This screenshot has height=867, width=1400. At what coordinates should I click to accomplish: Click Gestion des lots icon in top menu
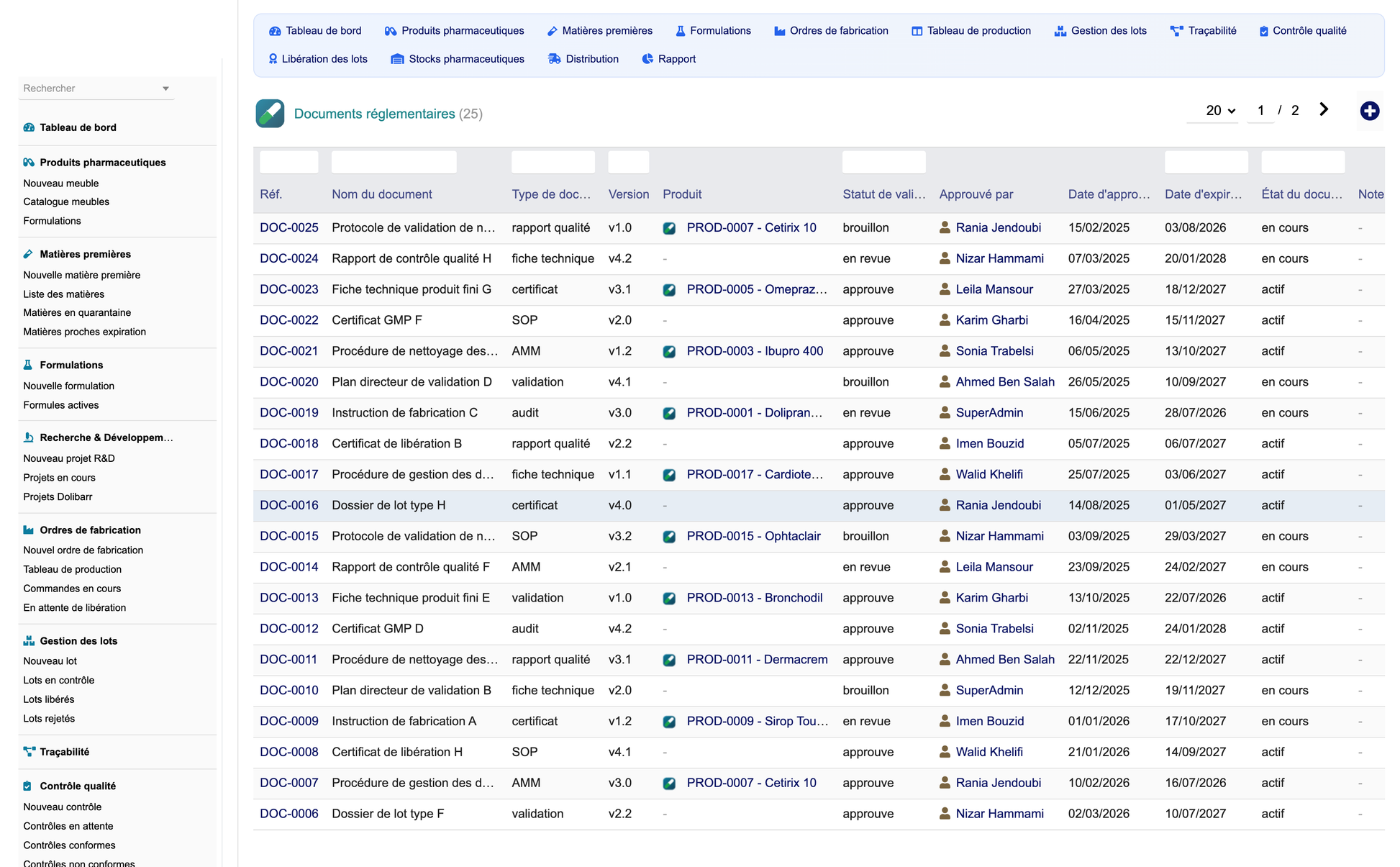[x=1060, y=31]
